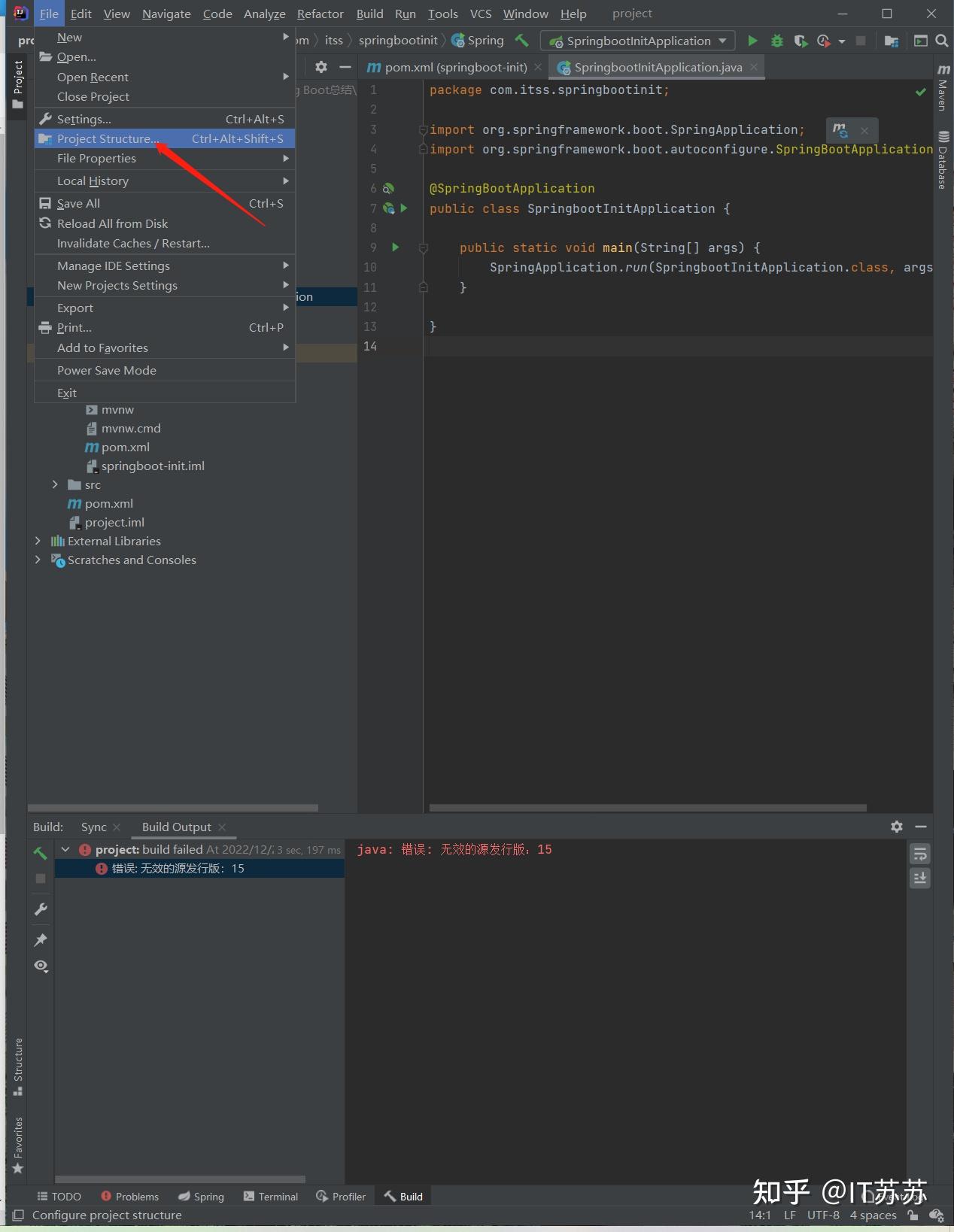Expand External Libraries node
This screenshot has height=1232, width=954.
[x=38, y=541]
